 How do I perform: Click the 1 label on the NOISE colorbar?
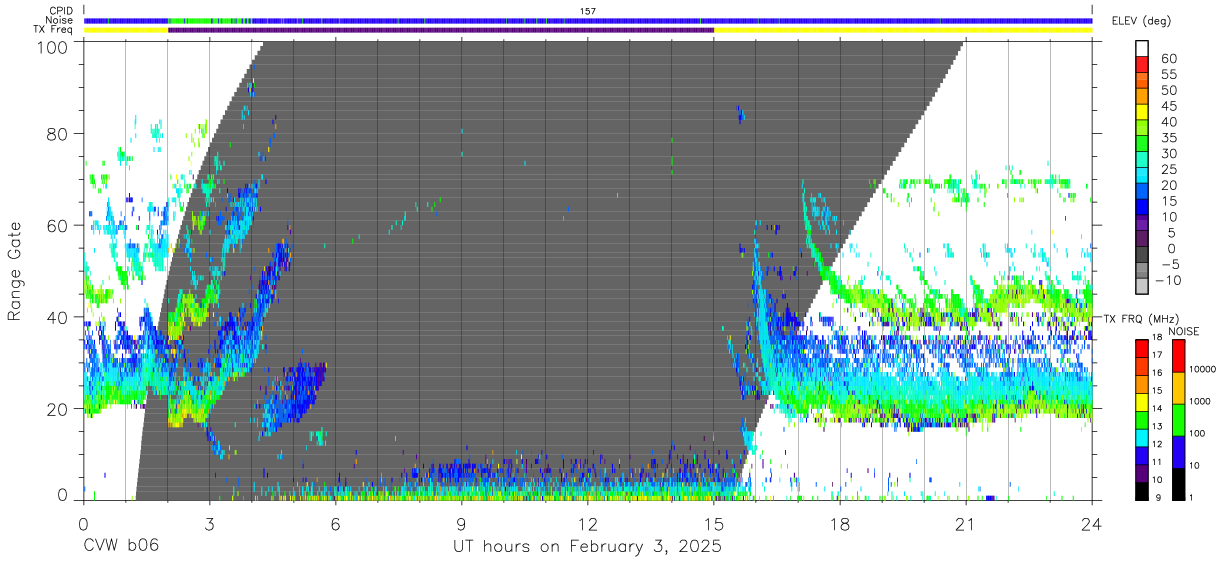[x=1191, y=498]
